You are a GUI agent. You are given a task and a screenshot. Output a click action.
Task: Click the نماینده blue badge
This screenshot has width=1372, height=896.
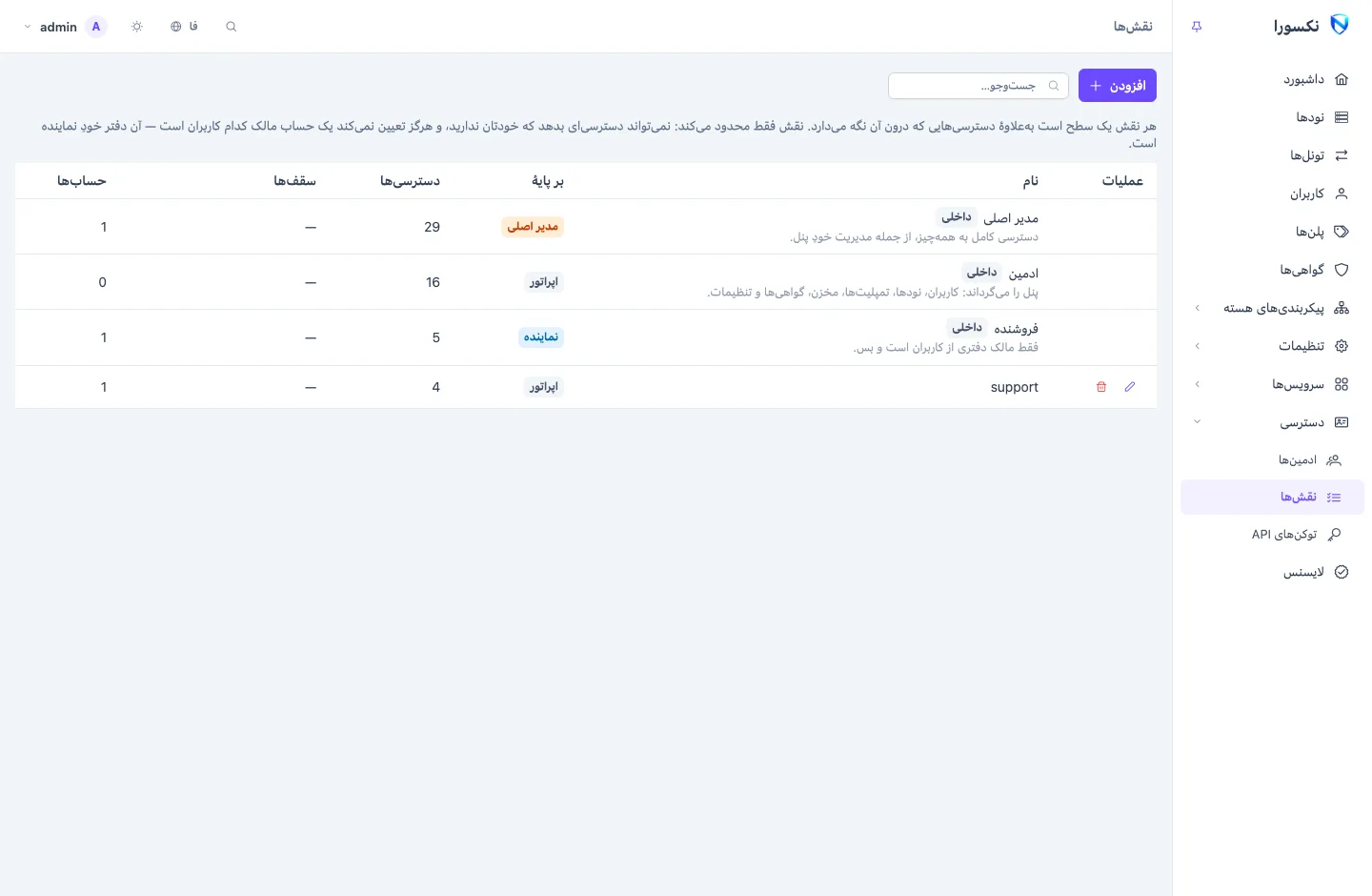click(541, 337)
